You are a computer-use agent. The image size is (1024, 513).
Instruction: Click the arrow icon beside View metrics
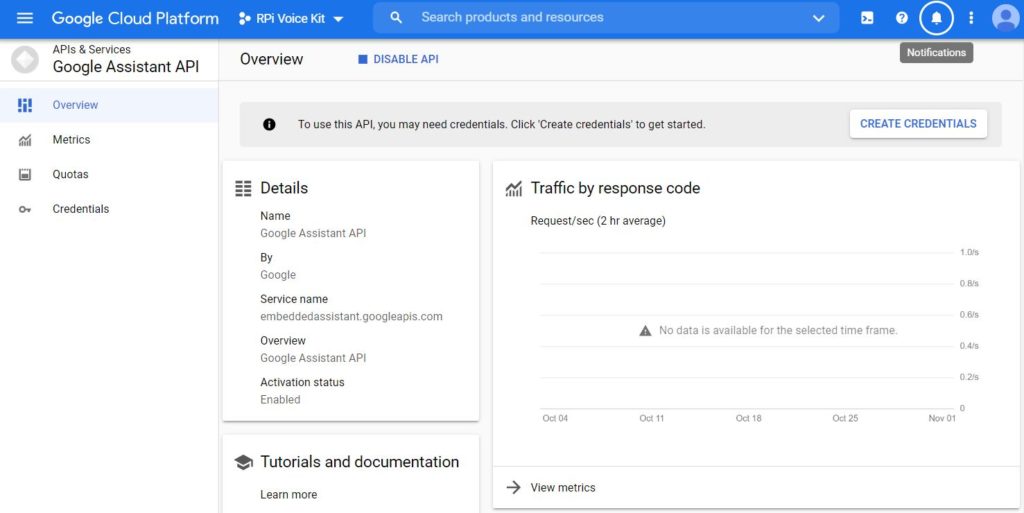click(514, 488)
